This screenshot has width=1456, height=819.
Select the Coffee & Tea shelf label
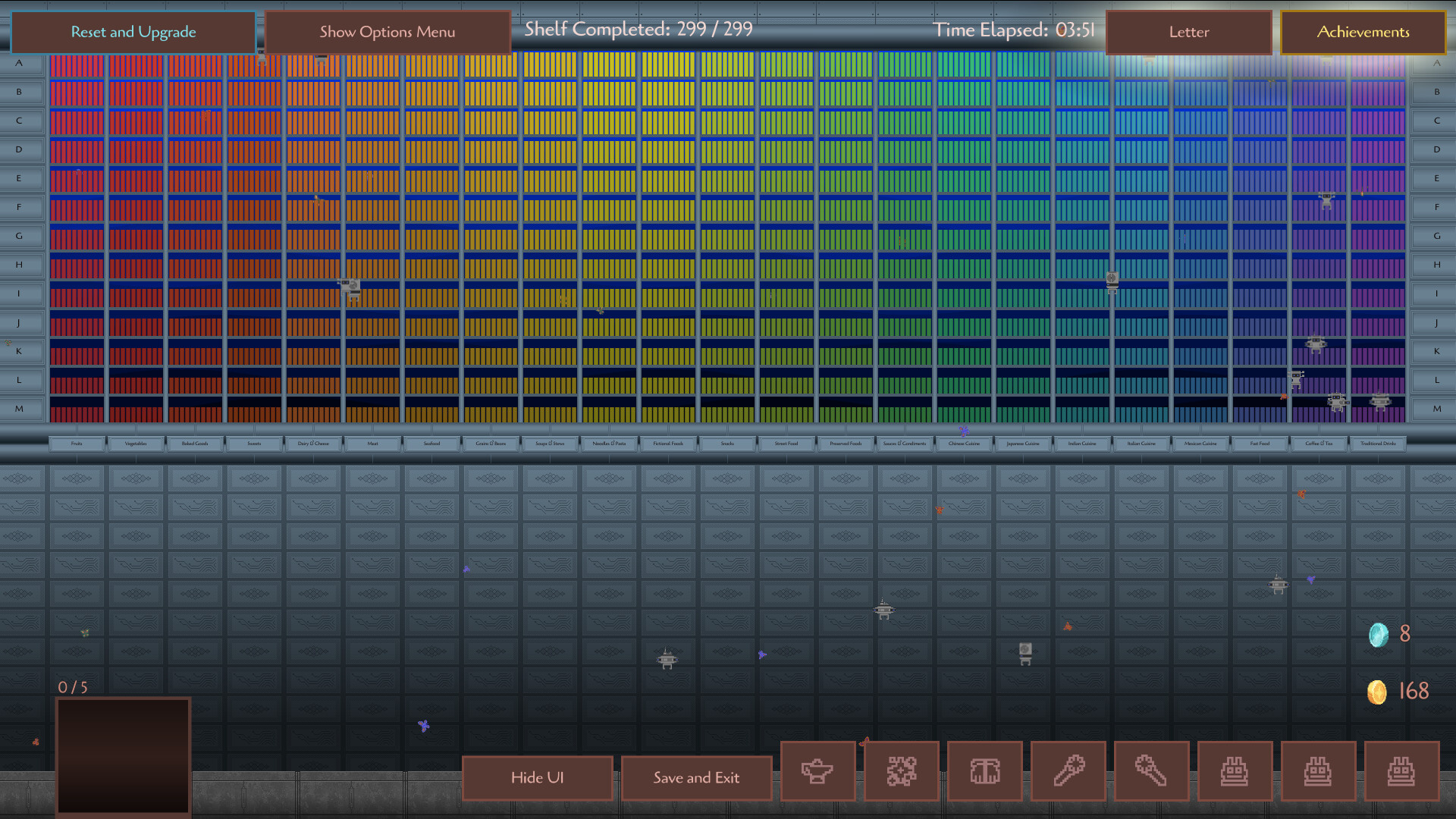pos(1319,444)
